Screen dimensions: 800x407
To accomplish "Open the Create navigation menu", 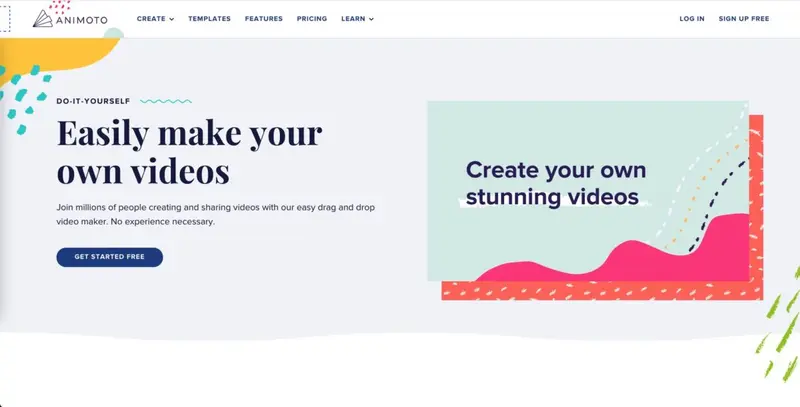I will (x=151, y=19).
